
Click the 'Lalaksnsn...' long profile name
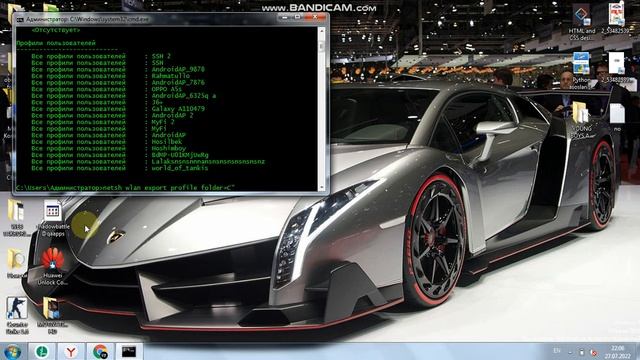click(208, 162)
